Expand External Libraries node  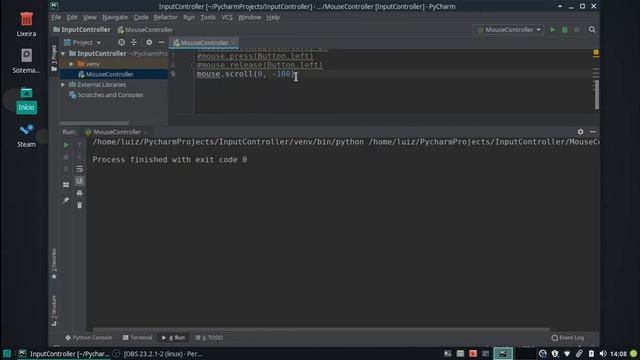(63, 84)
